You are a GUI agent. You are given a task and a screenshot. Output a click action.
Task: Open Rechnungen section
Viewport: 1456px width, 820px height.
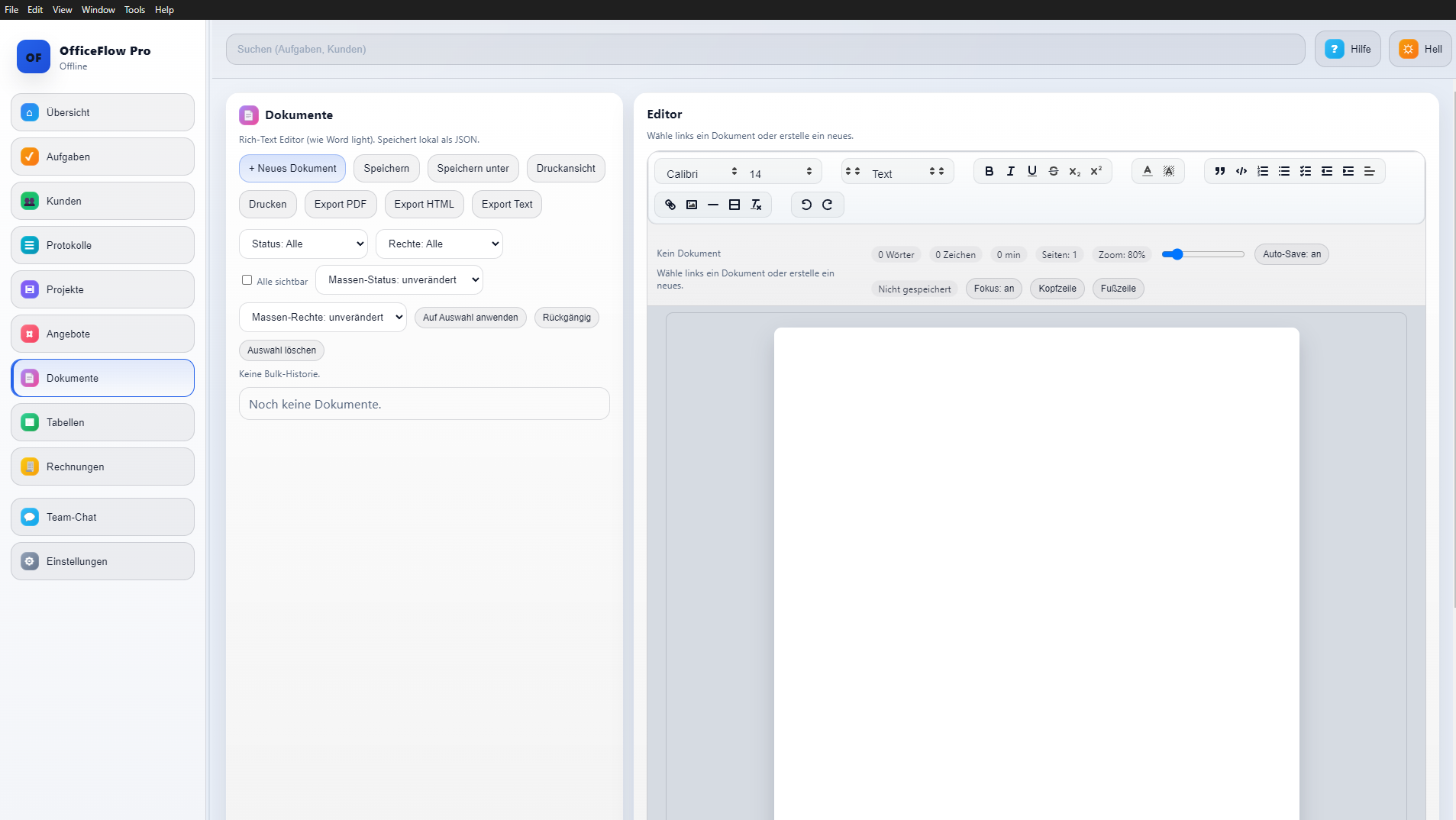pos(102,466)
